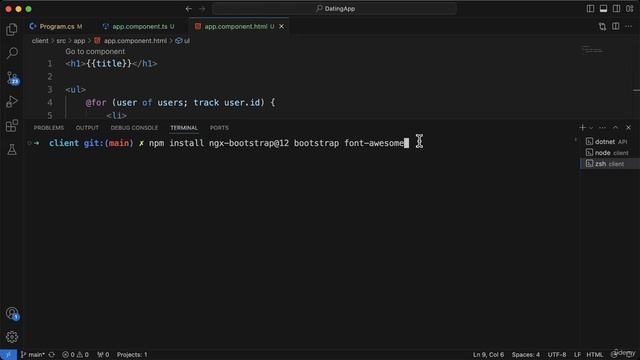This screenshot has height=360, width=640.
Task: Switch to the Program.cs tab
Action: tap(56, 27)
